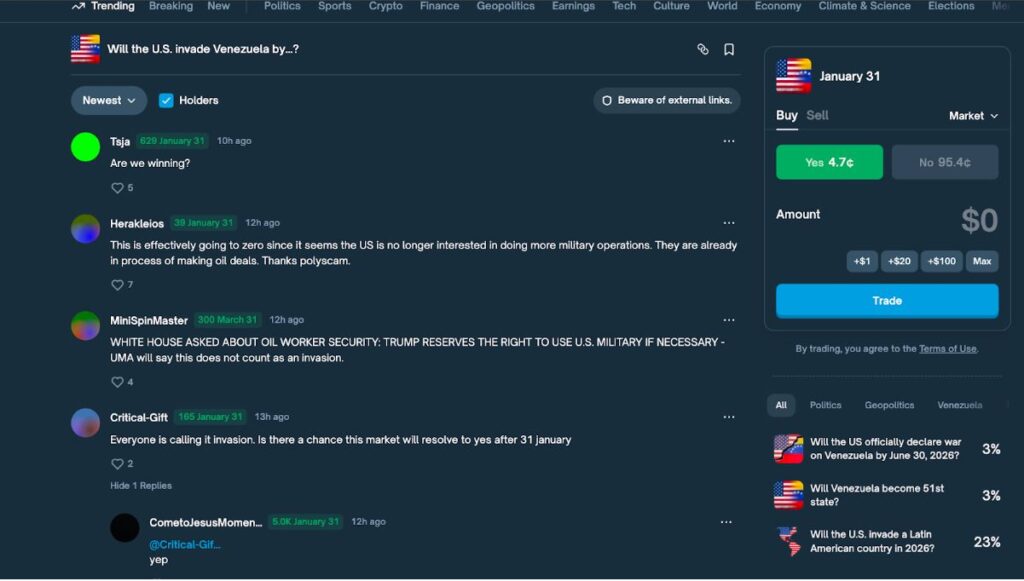Collapse replies with Hide 1 Replies
1024x581 pixels.
point(141,486)
